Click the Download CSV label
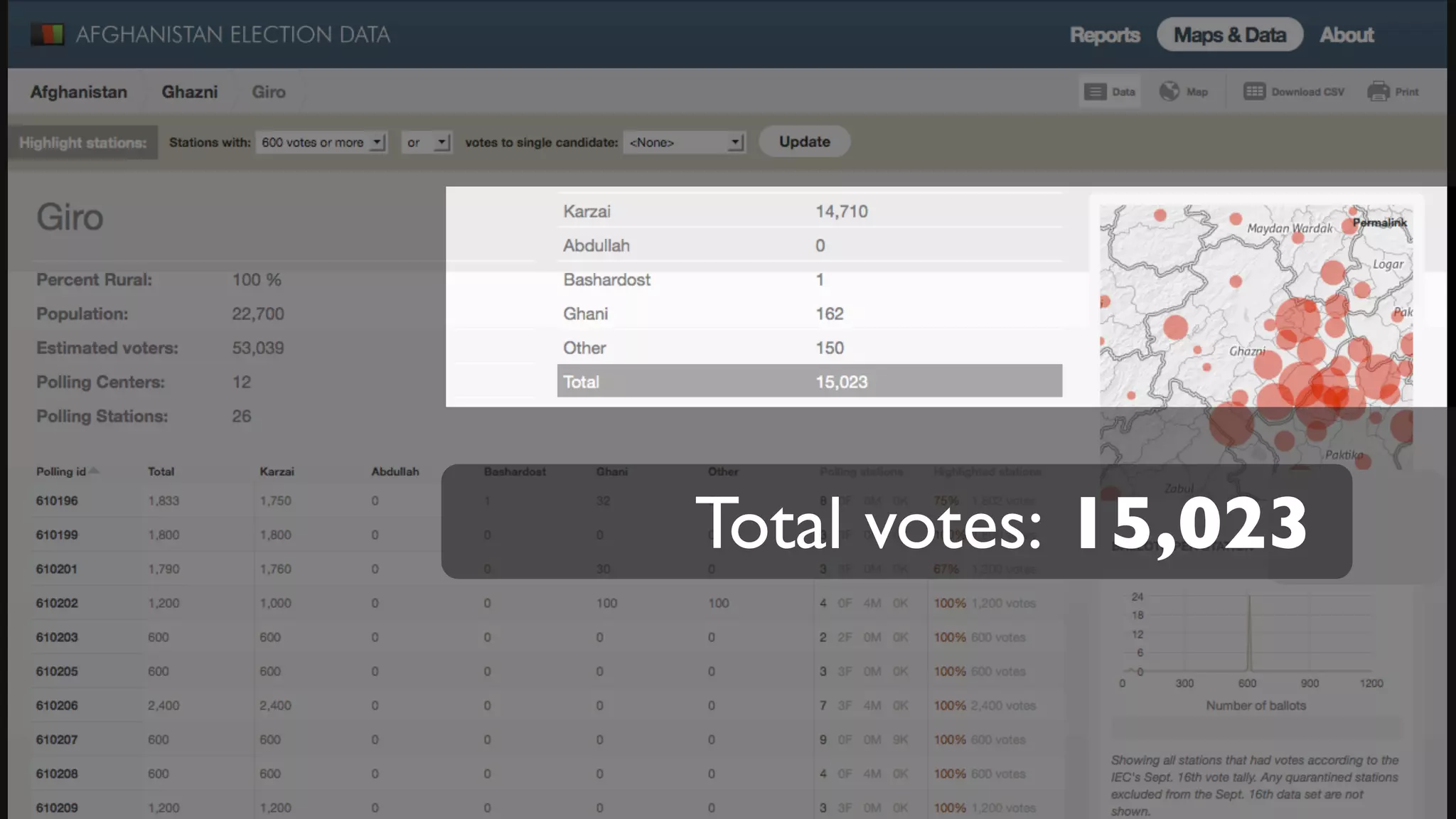 pos(1307,92)
